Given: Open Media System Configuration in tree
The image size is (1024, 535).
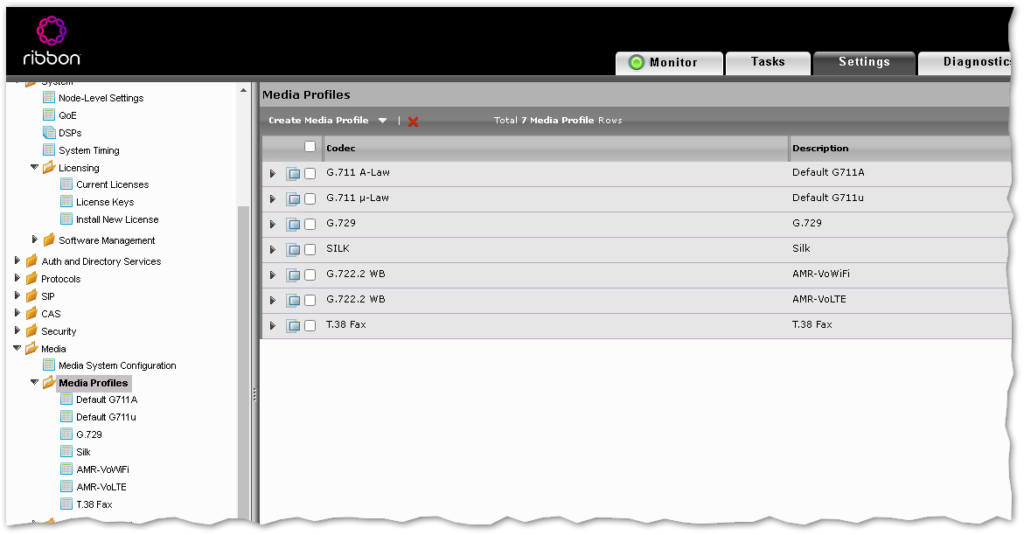Looking at the screenshot, I should pyautogui.click(x=117, y=366).
